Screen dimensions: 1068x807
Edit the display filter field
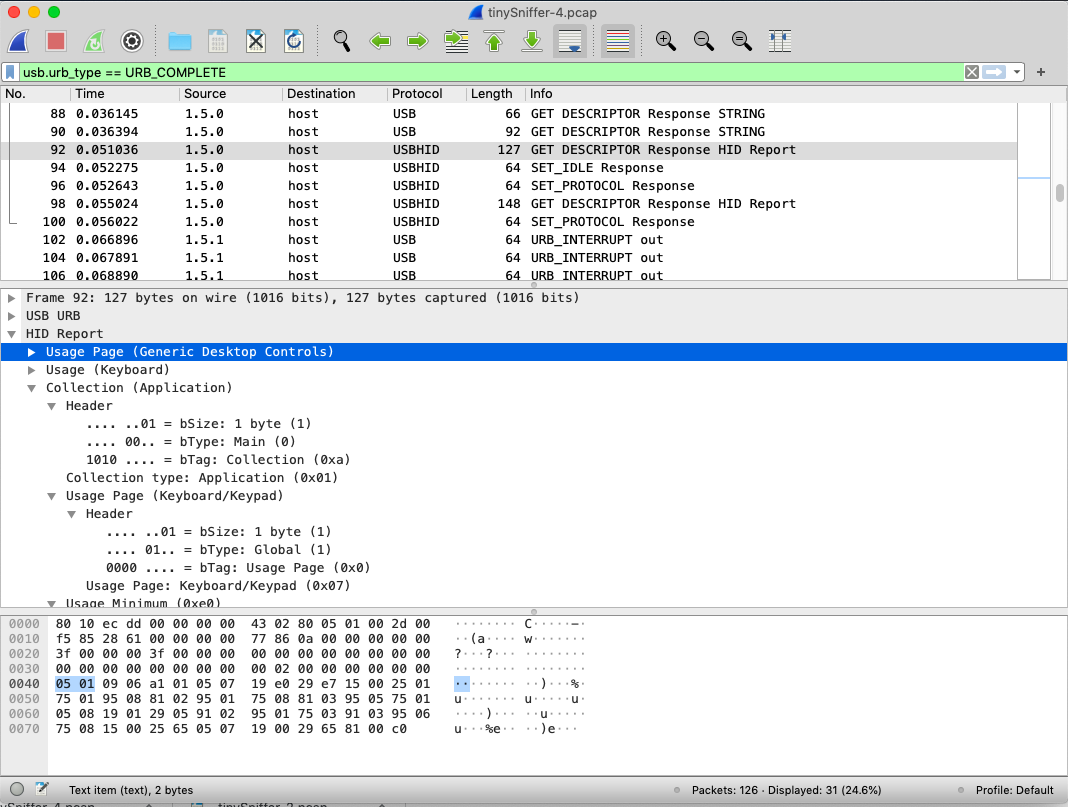point(490,72)
